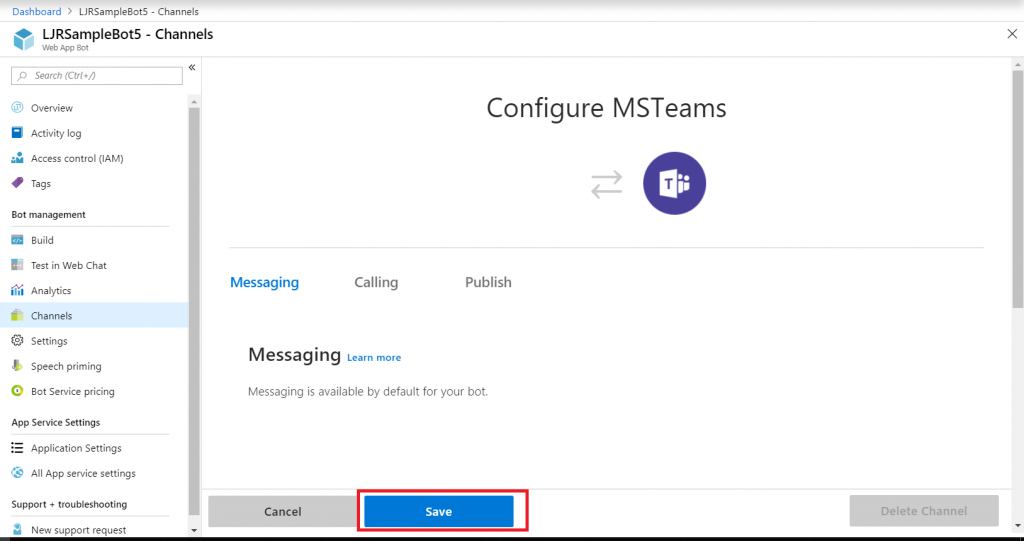The image size is (1024, 541).
Task: Click the Analytics bar chart icon
Action: (18, 290)
